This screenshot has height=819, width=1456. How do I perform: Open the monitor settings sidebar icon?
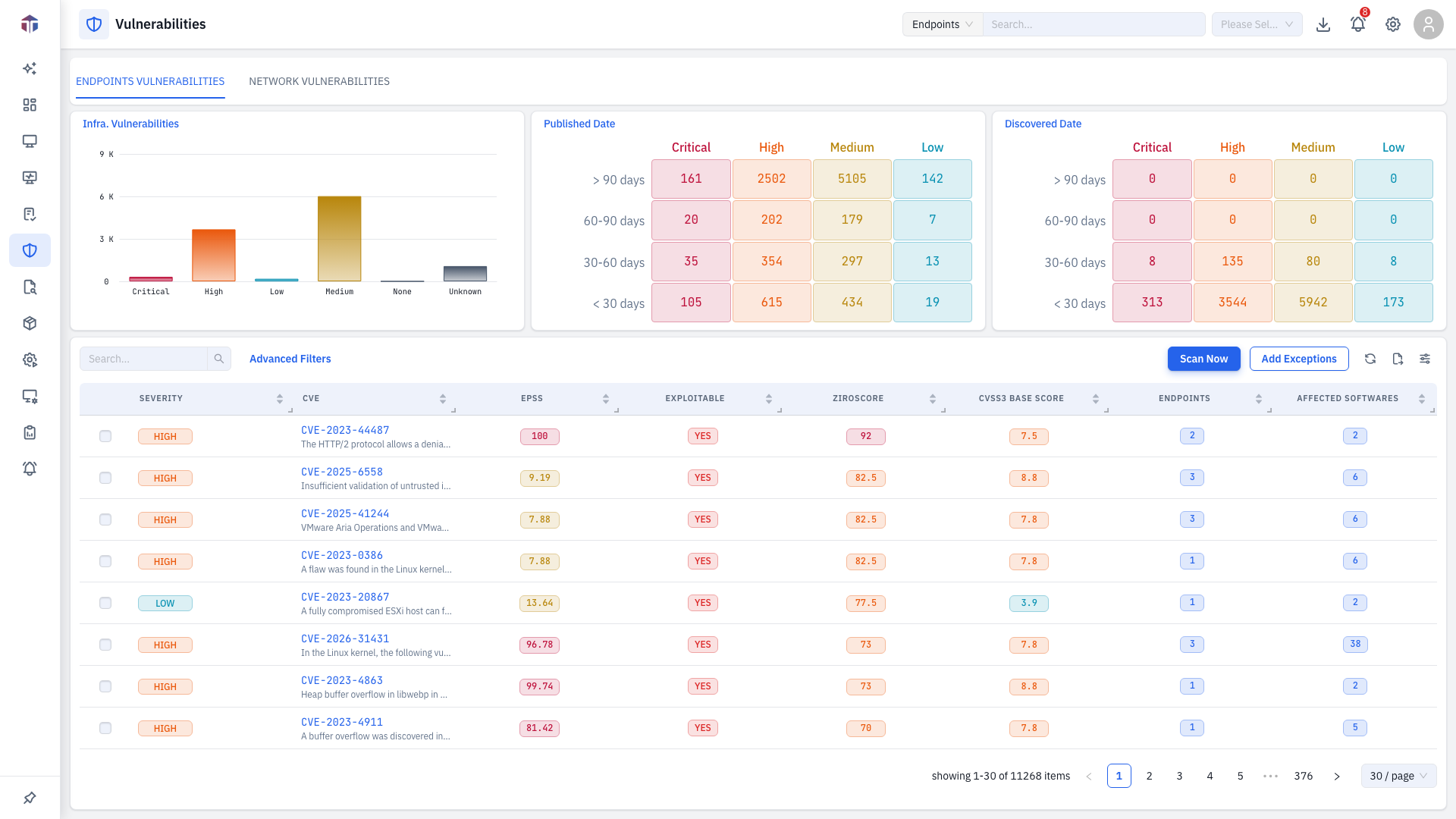(30, 396)
